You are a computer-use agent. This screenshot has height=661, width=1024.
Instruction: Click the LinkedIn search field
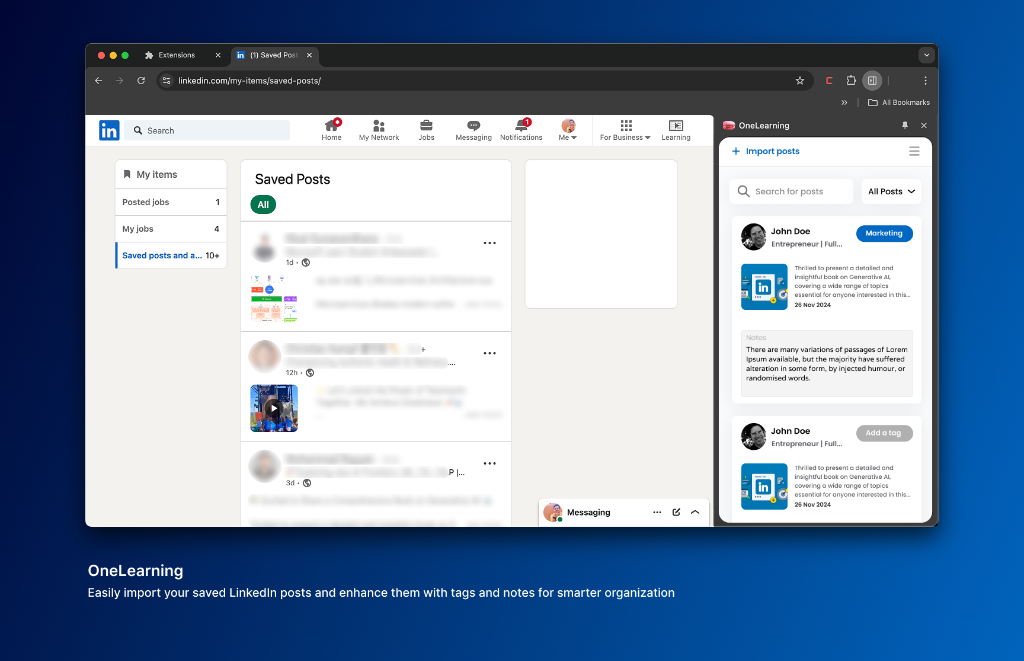point(208,131)
